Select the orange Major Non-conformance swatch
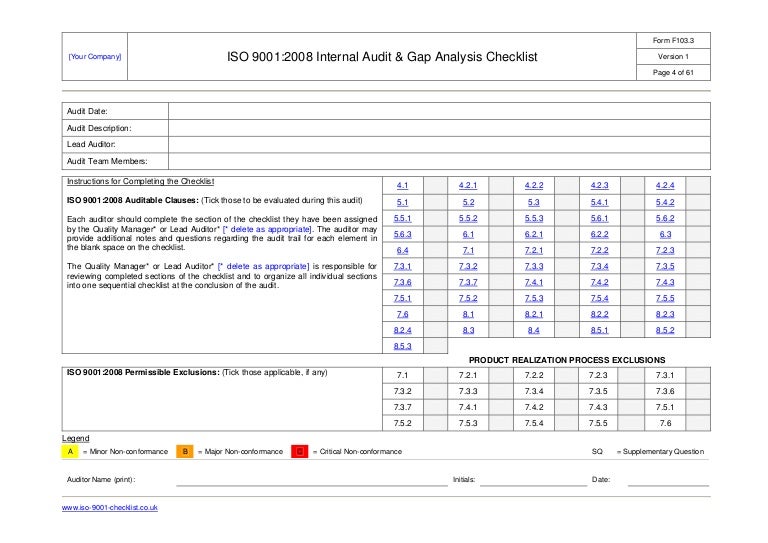Screen dimensions: 768x543 (186, 452)
